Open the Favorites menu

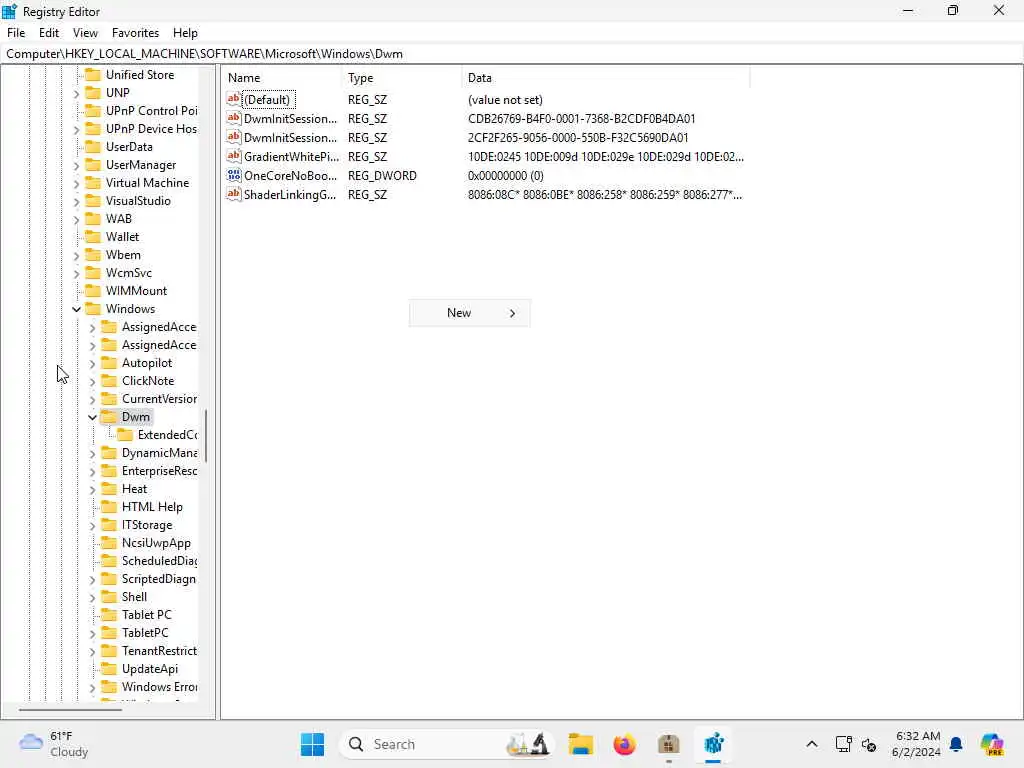[135, 33]
